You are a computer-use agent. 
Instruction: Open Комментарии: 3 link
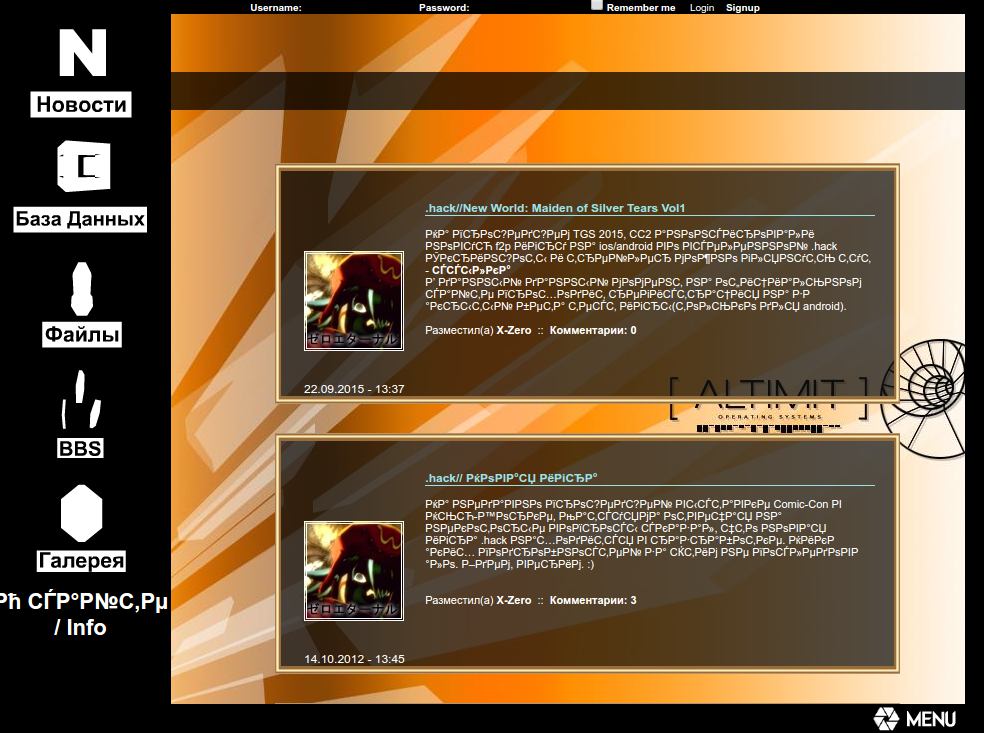coord(592,600)
